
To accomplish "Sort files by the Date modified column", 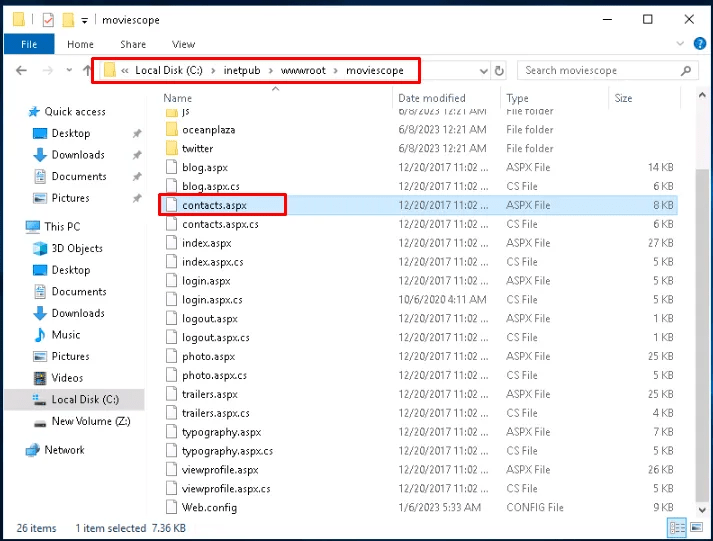I will coord(431,98).
